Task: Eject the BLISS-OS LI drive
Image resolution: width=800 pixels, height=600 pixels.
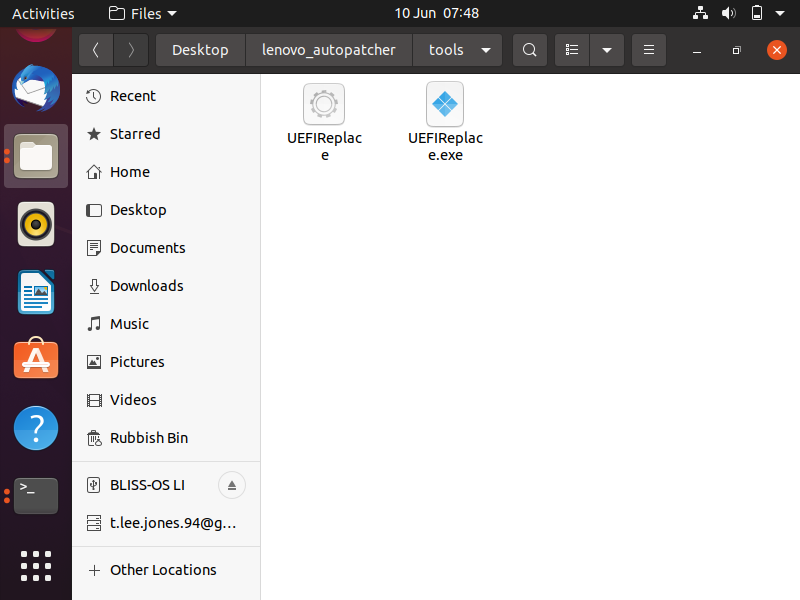Action: click(x=232, y=485)
